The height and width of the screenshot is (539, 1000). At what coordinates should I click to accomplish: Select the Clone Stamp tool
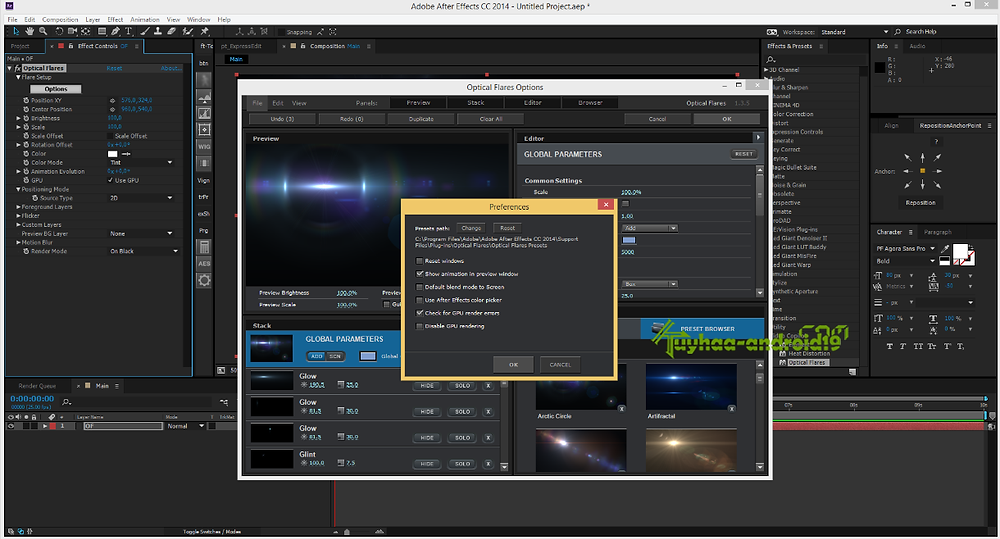(x=158, y=31)
